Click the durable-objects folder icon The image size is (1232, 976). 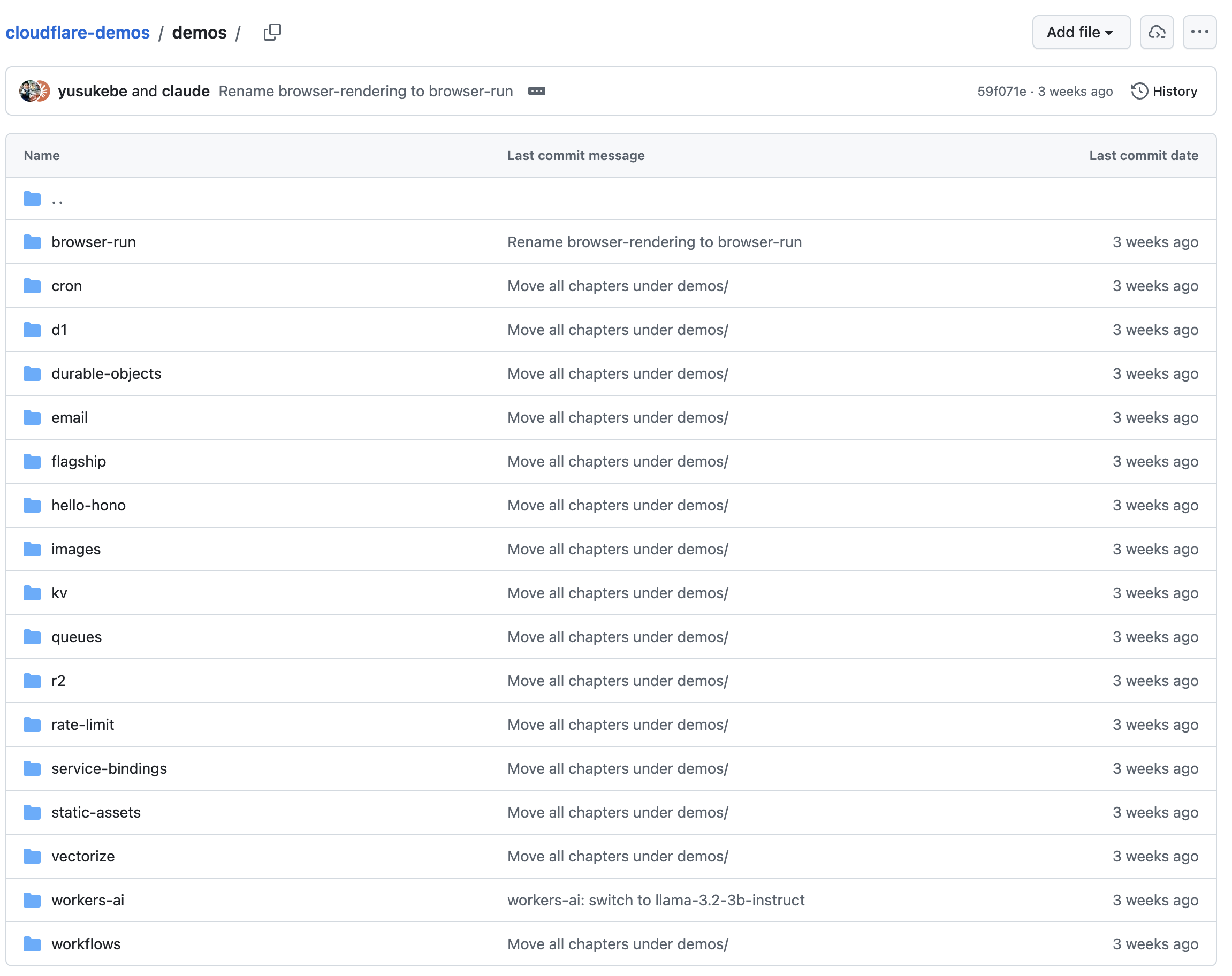32,373
